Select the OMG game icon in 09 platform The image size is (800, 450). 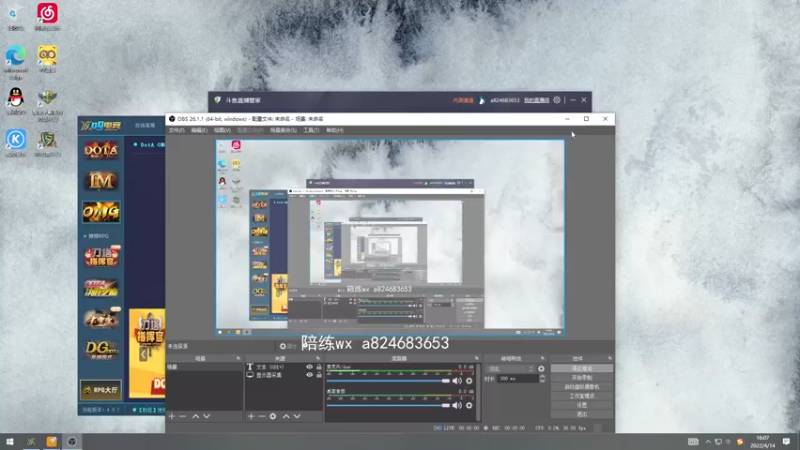(101, 212)
